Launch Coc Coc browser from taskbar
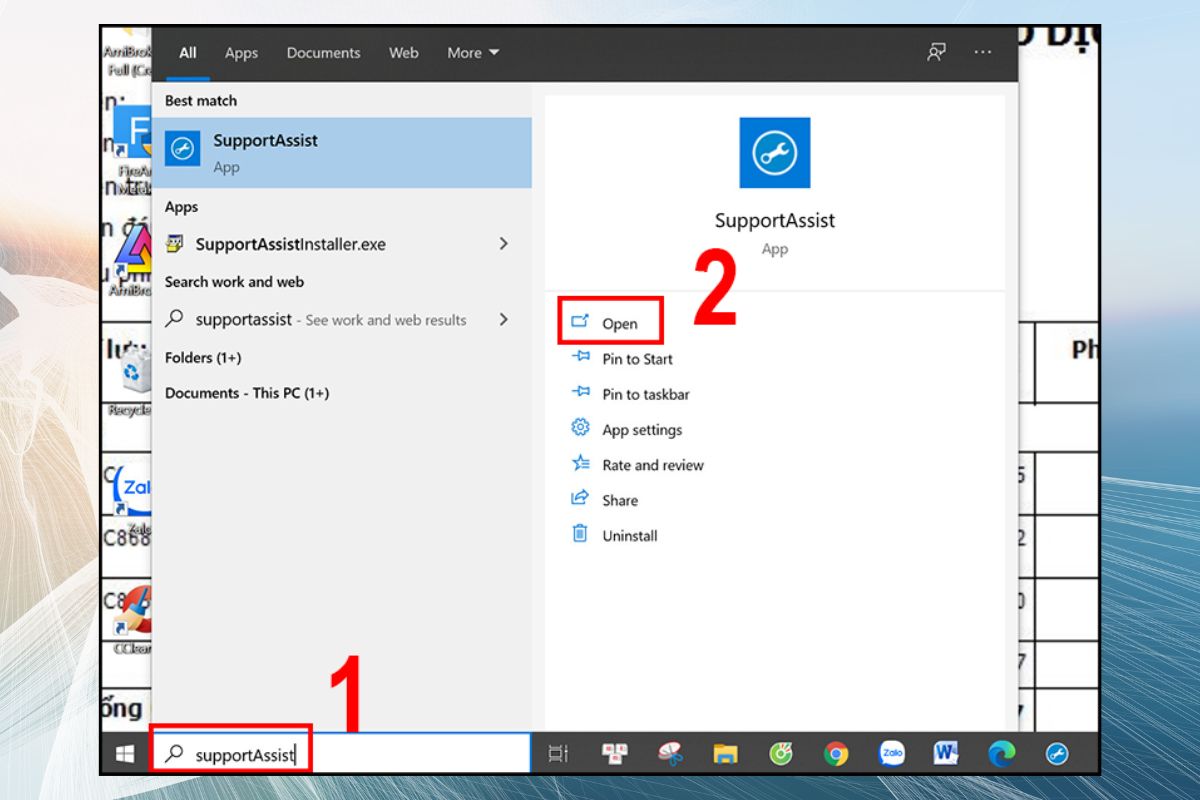 point(780,754)
